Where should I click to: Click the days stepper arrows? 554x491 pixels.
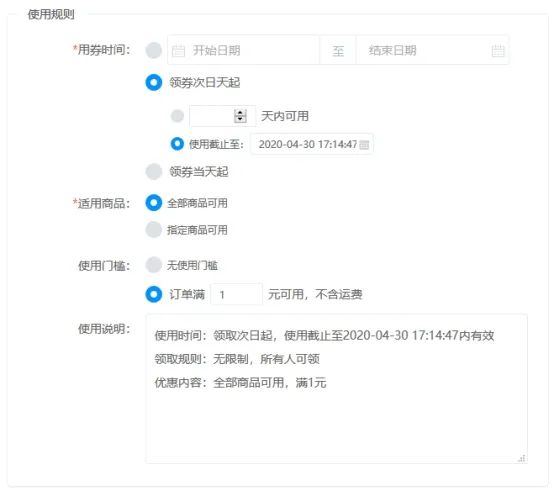240,116
